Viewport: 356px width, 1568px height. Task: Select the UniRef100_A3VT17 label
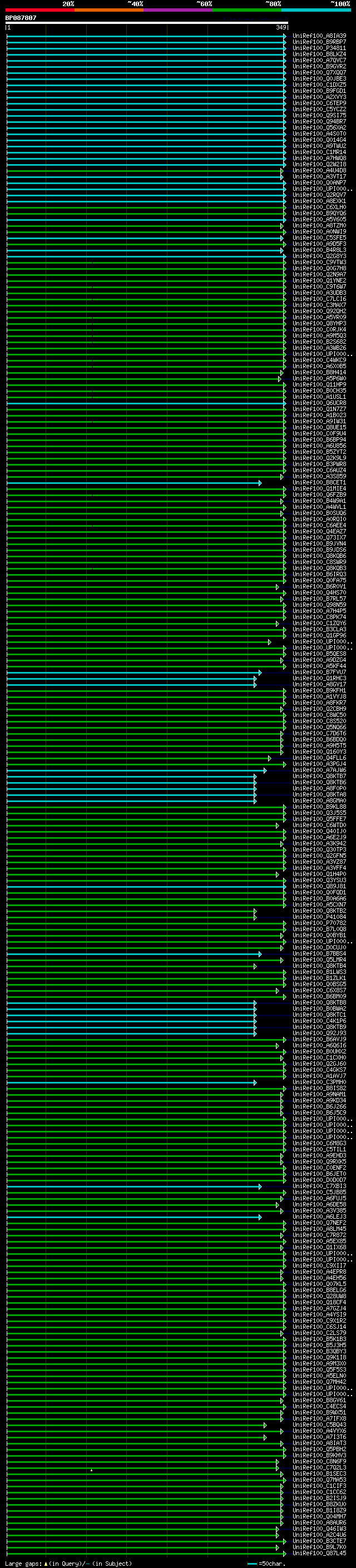click(319, 176)
